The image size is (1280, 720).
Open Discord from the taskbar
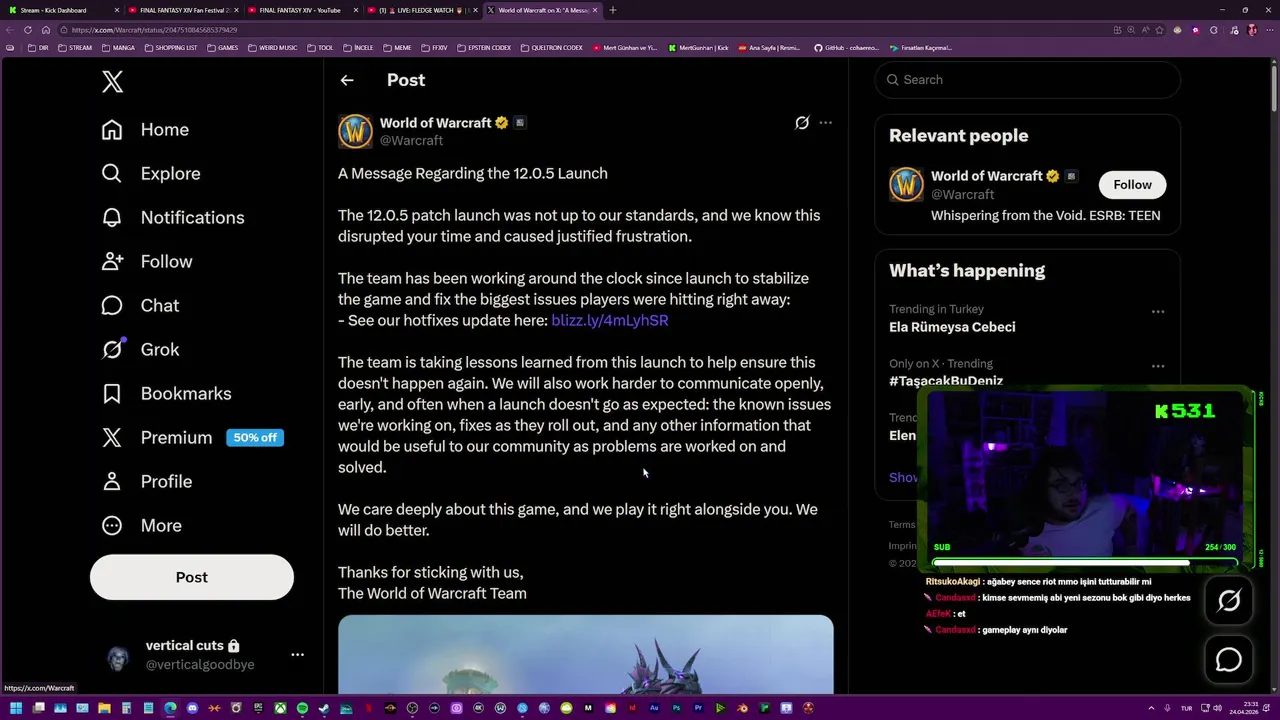point(192,708)
